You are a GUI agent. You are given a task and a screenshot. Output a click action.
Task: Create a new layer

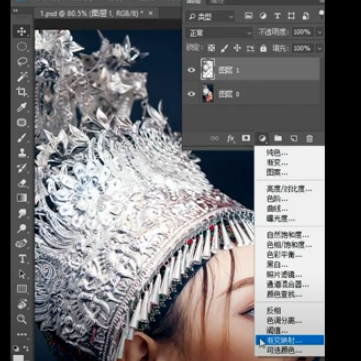pos(294,138)
